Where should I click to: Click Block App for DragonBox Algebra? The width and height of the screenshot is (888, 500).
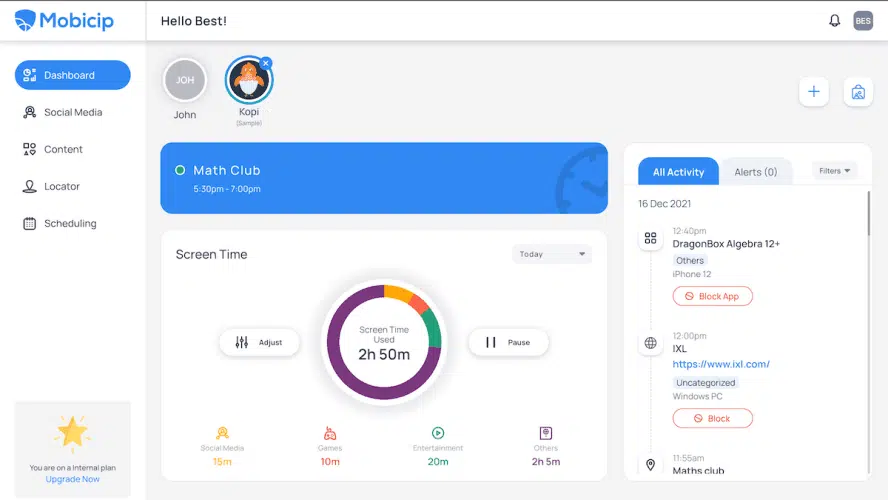click(713, 296)
